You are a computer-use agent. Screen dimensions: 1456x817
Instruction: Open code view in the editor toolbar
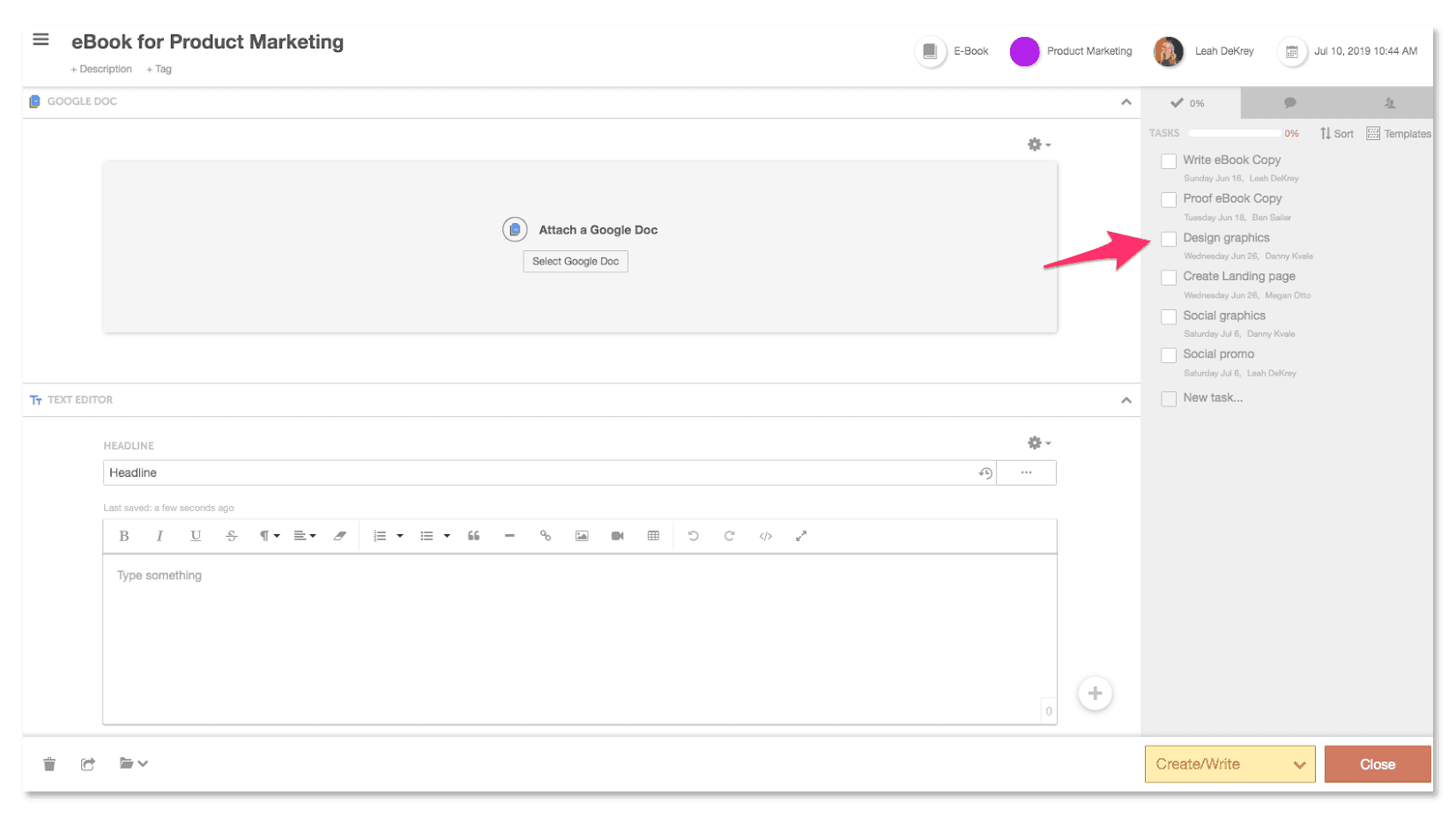click(766, 536)
